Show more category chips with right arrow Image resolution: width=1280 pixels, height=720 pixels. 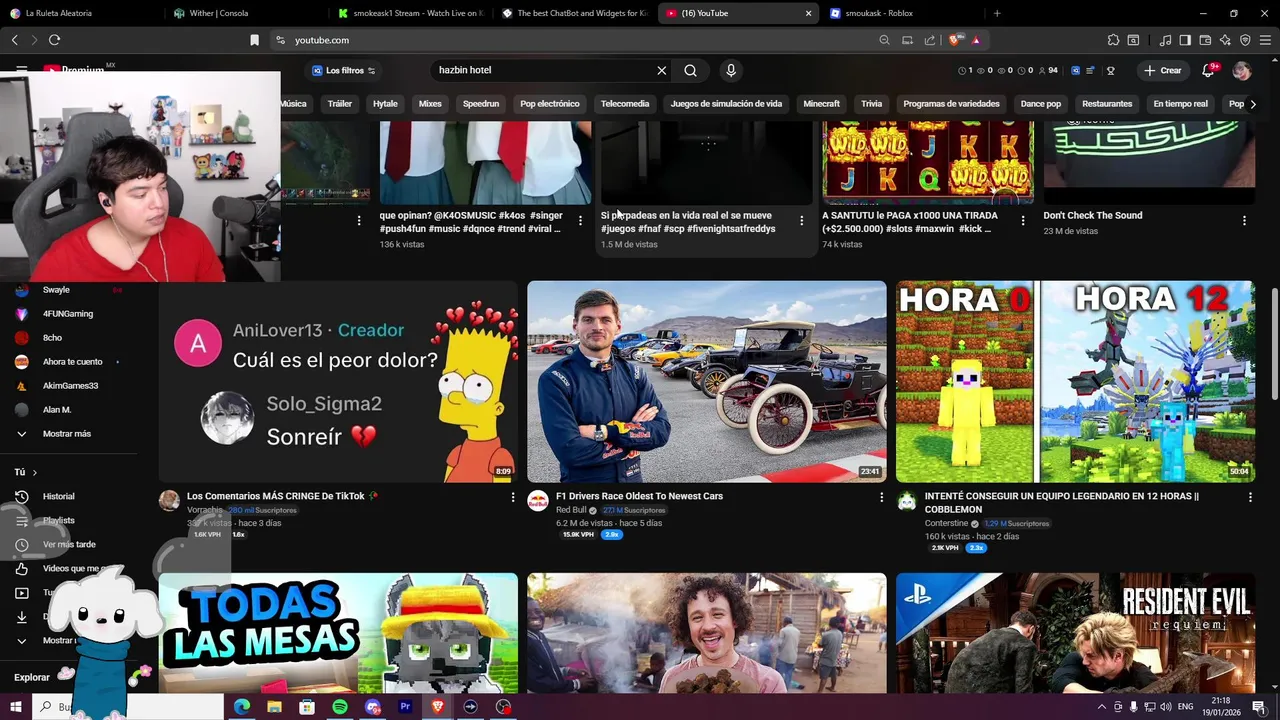click(x=1253, y=104)
